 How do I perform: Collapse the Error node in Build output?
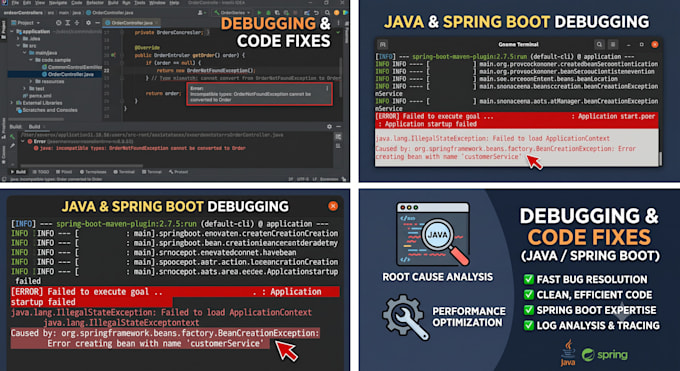pyautogui.click(x=23, y=141)
